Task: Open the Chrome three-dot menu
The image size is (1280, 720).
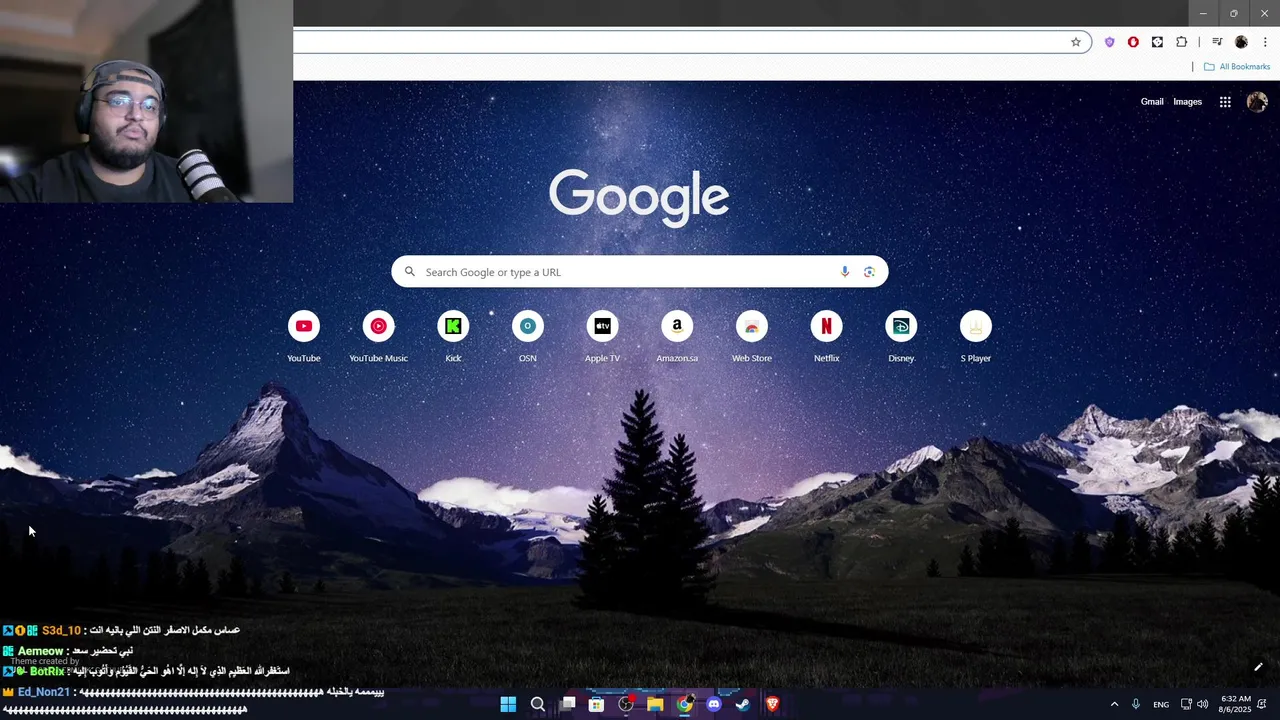Action: coord(1263,42)
